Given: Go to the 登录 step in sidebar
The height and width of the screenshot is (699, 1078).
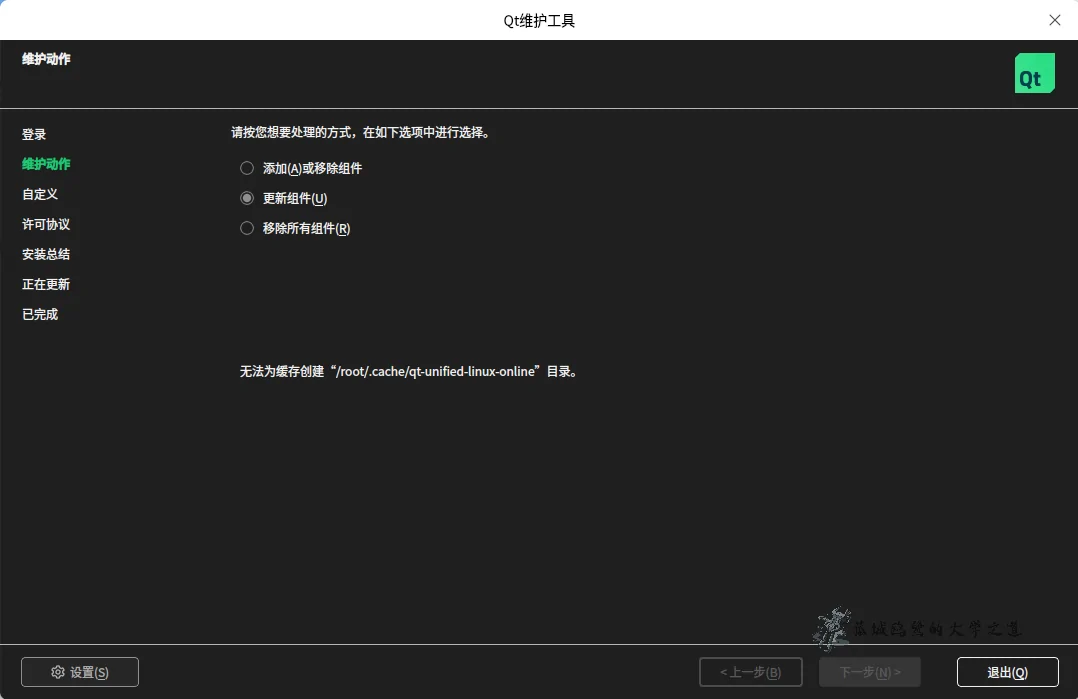Looking at the screenshot, I should pos(34,134).
